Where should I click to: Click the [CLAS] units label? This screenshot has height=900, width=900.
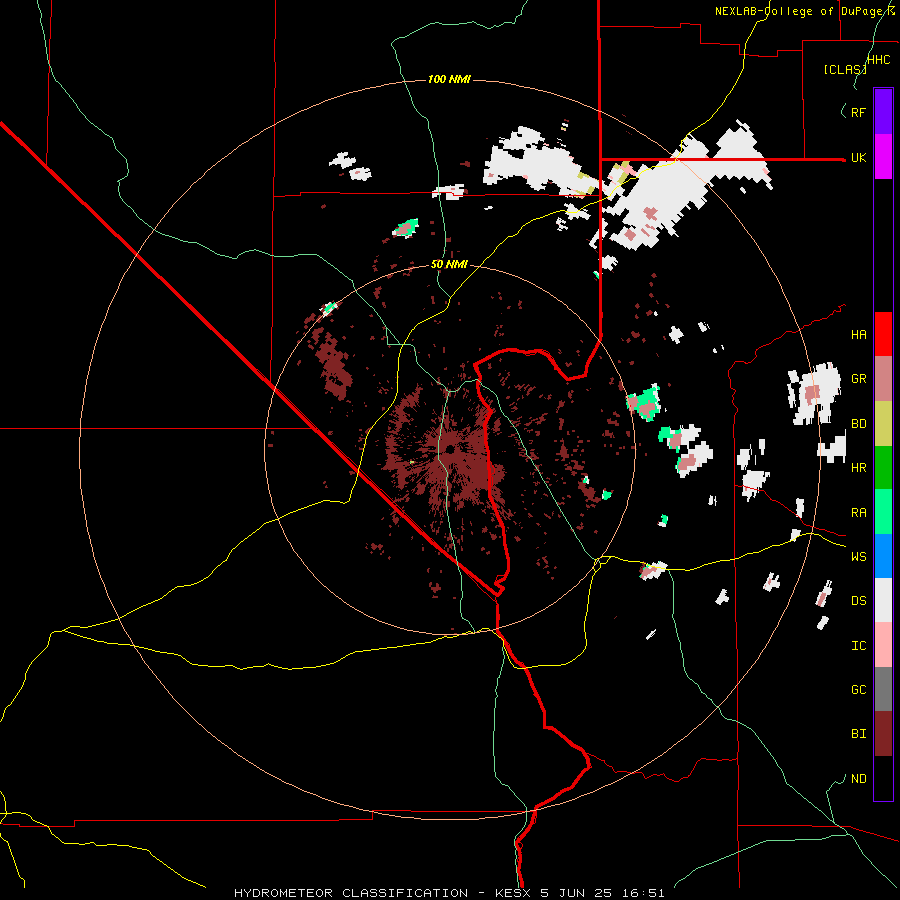point(845,69)
